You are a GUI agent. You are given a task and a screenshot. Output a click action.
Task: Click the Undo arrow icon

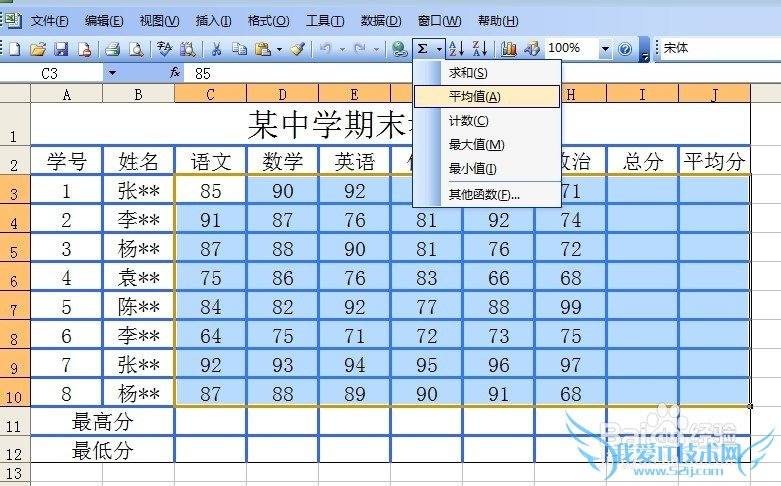326,49
